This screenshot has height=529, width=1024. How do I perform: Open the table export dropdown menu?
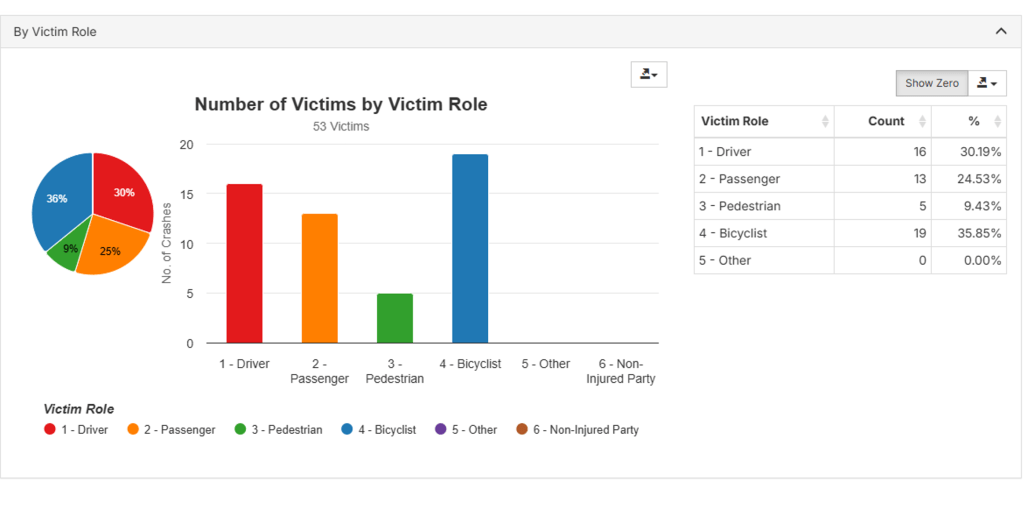point(987,83)
